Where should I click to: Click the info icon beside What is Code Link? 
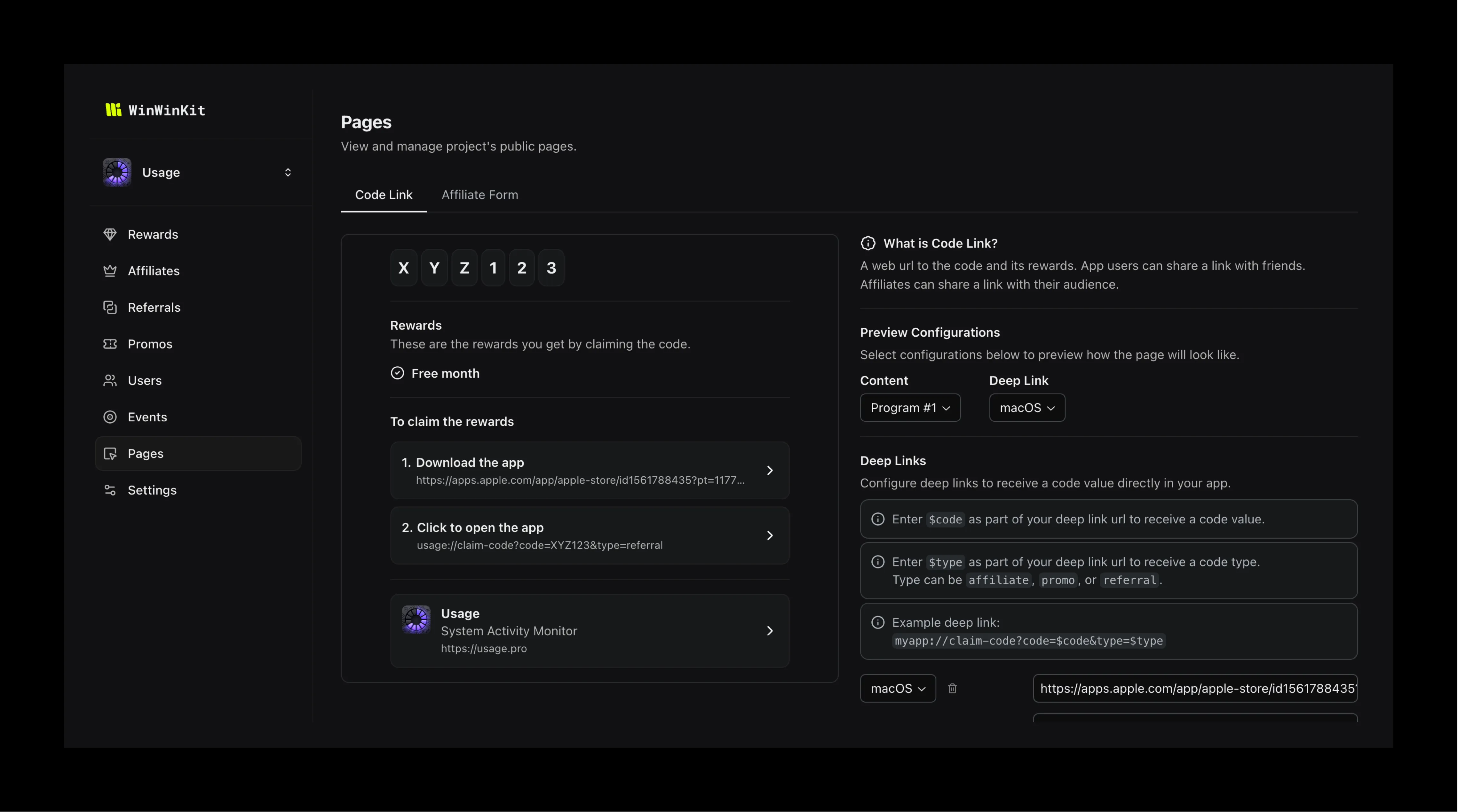(868, 243)
